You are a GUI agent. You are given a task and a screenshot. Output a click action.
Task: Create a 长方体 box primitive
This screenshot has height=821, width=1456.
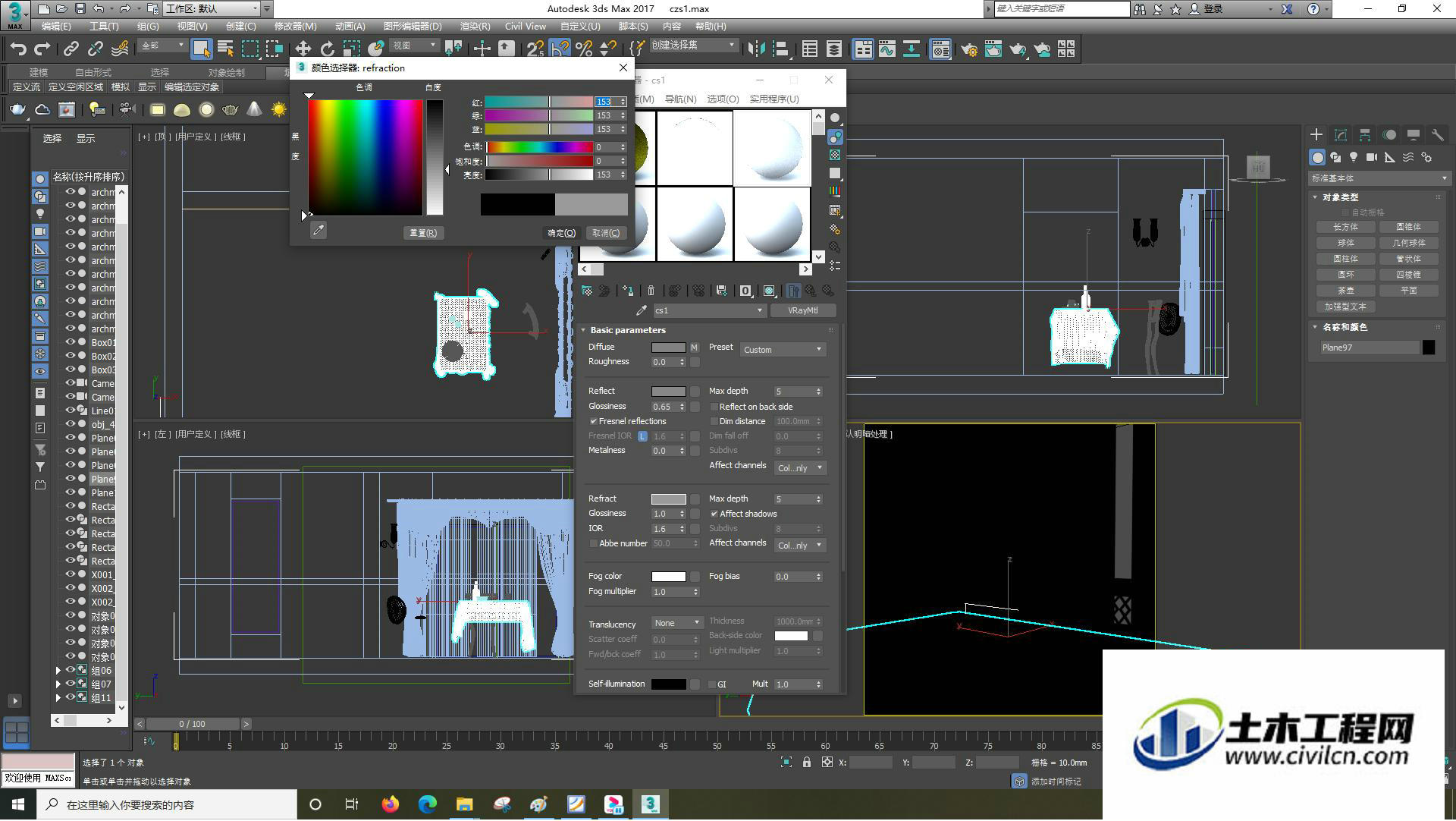(1346, 227)
